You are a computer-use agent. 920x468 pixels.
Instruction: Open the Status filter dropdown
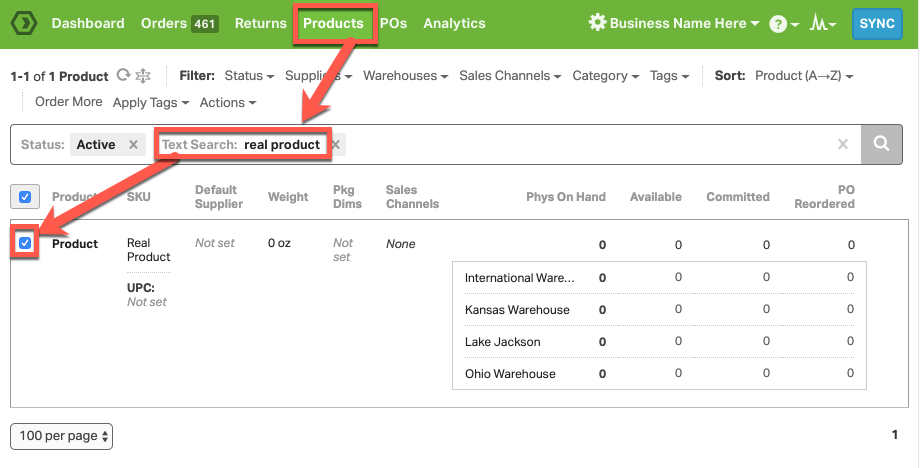coord(249,76)
